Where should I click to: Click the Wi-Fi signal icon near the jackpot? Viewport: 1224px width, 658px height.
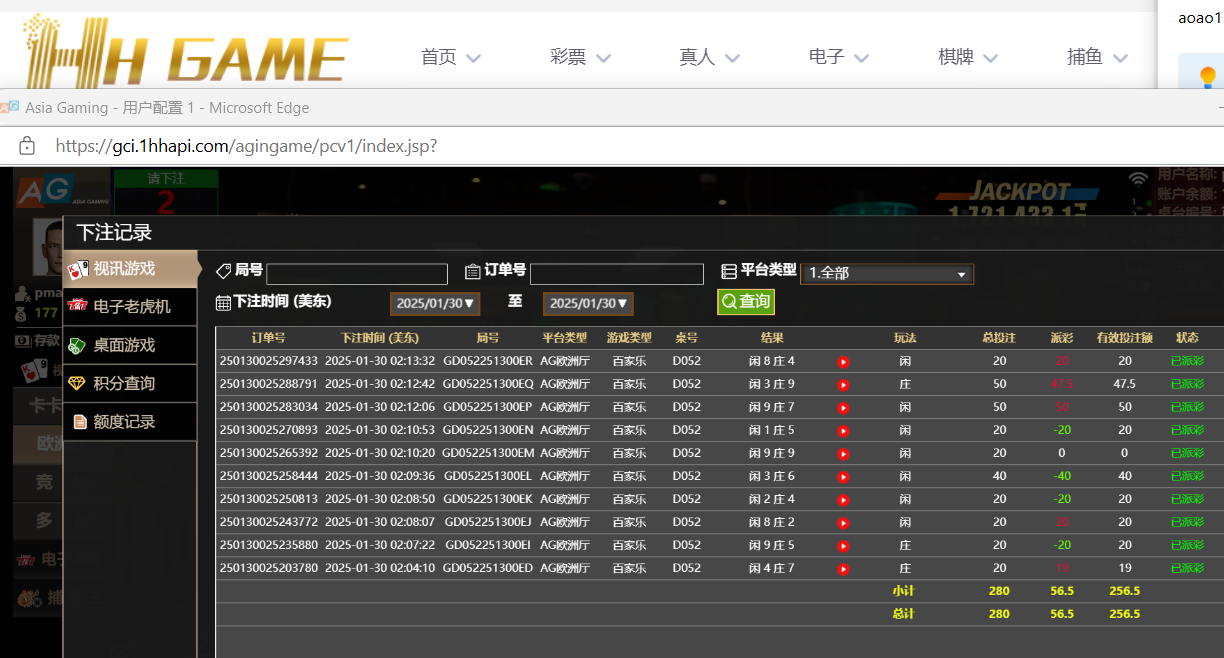1138,180
